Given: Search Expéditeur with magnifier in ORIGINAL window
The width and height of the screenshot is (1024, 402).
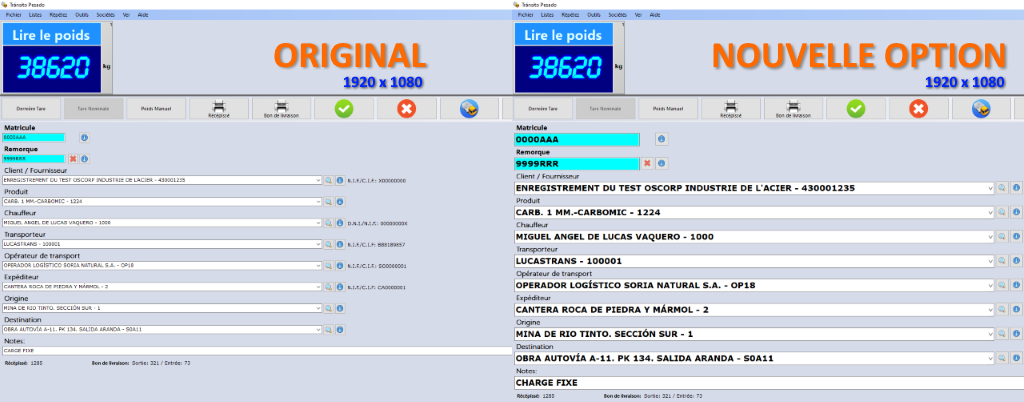Looking at the screenshot, I should click(329, 287).
